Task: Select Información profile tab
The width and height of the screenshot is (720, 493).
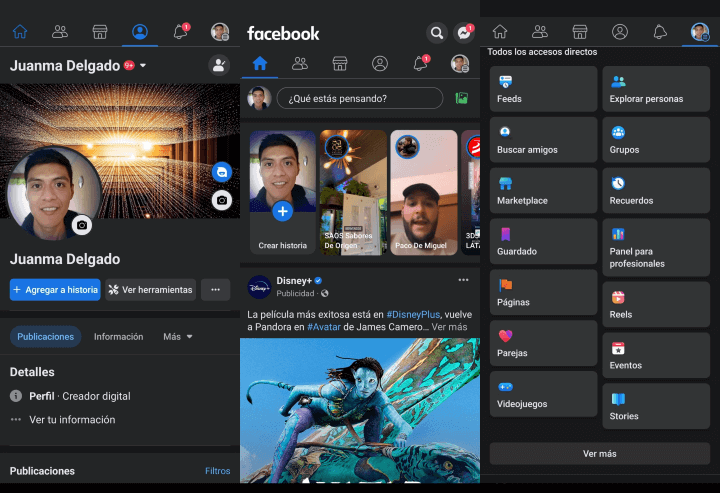Action: click(118, 336)
